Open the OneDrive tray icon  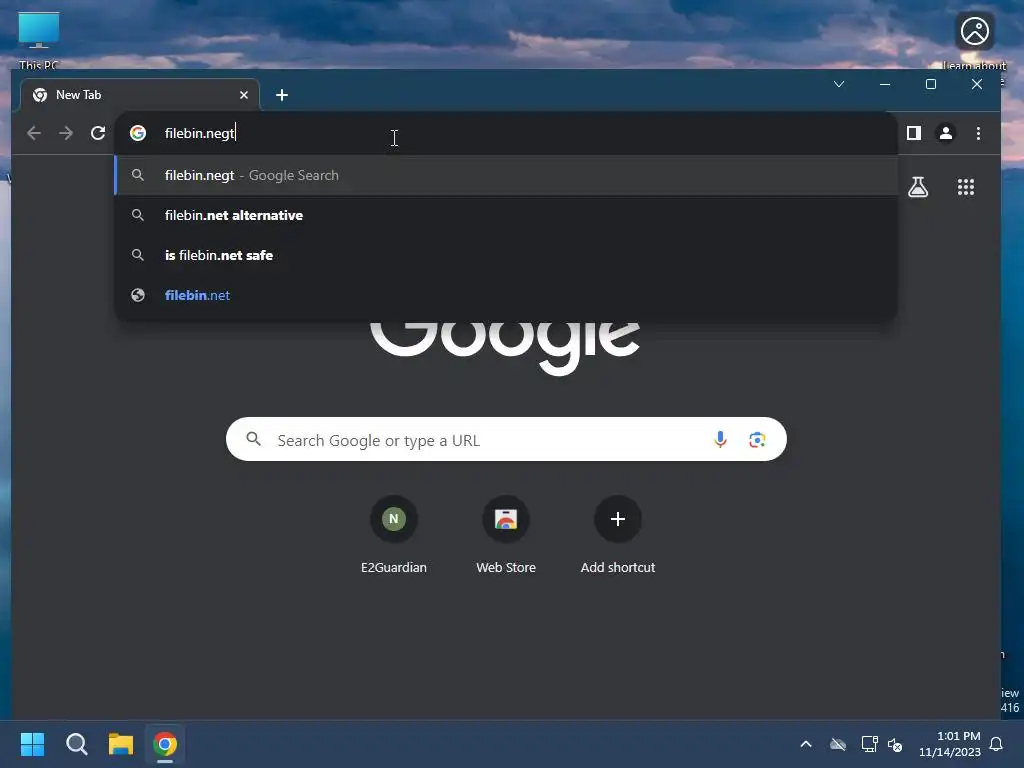838,744
